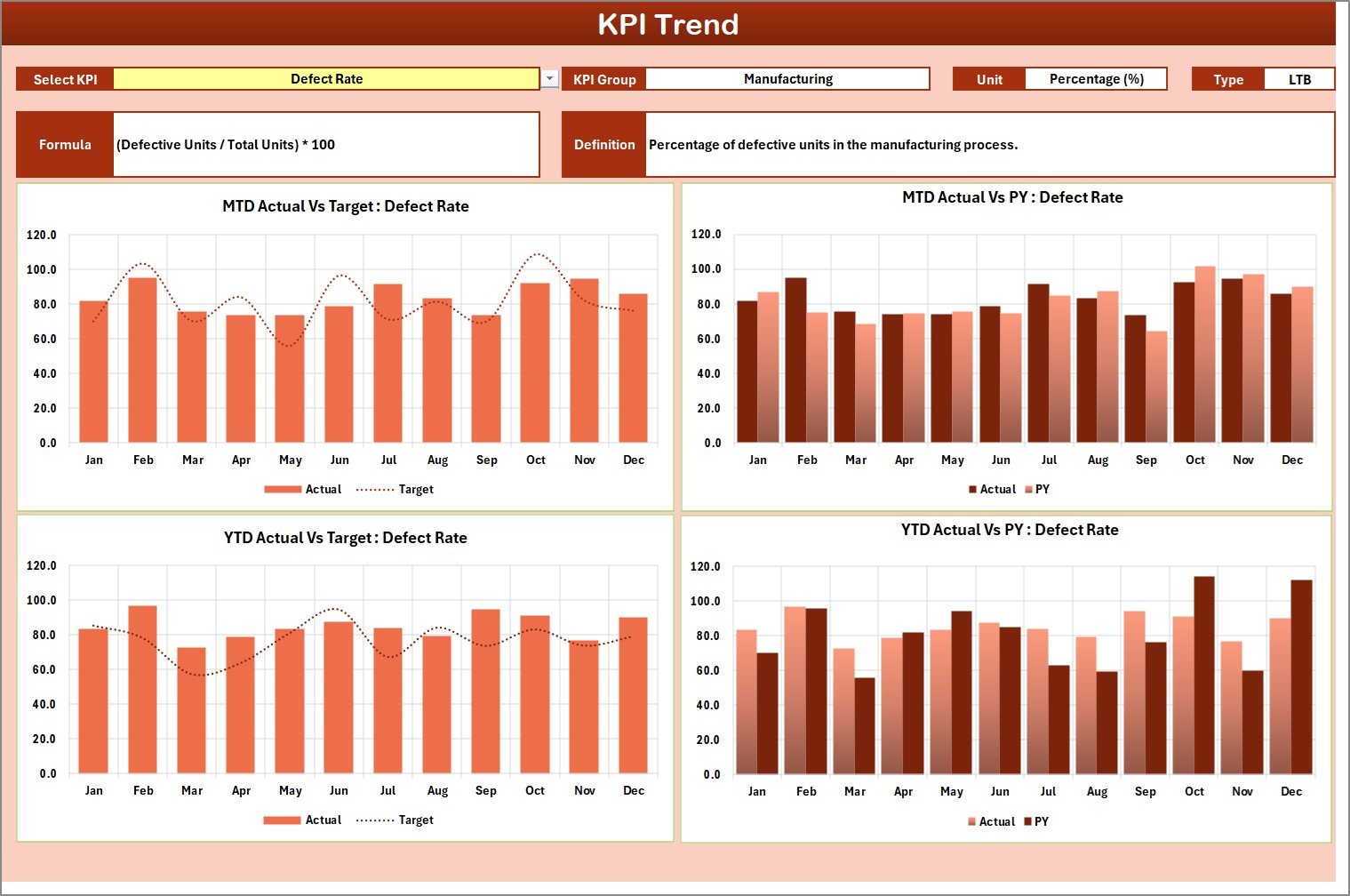Click the MTD Actual Vs Target chart title

[x=346, y=206]
